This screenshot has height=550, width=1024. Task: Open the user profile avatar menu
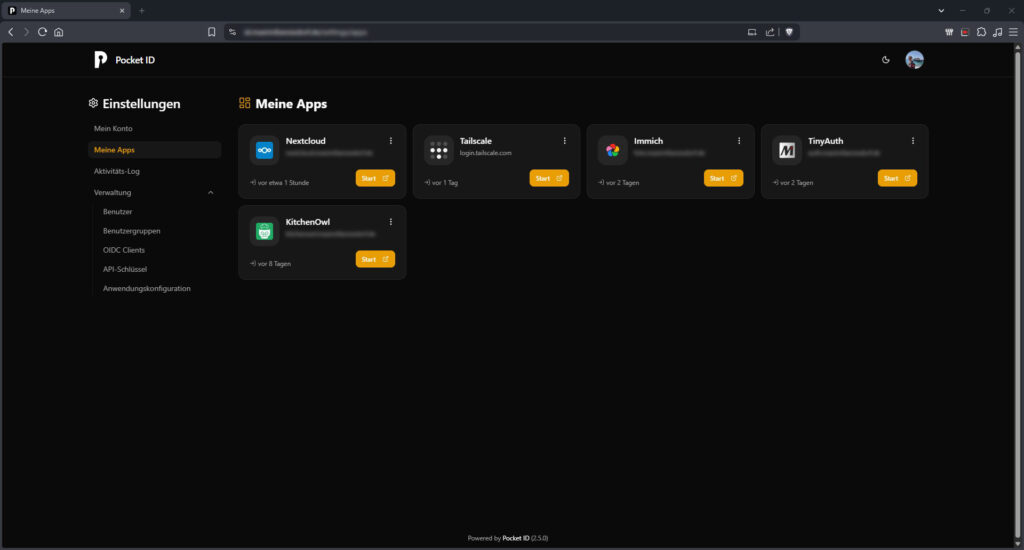tap(914, 60)
